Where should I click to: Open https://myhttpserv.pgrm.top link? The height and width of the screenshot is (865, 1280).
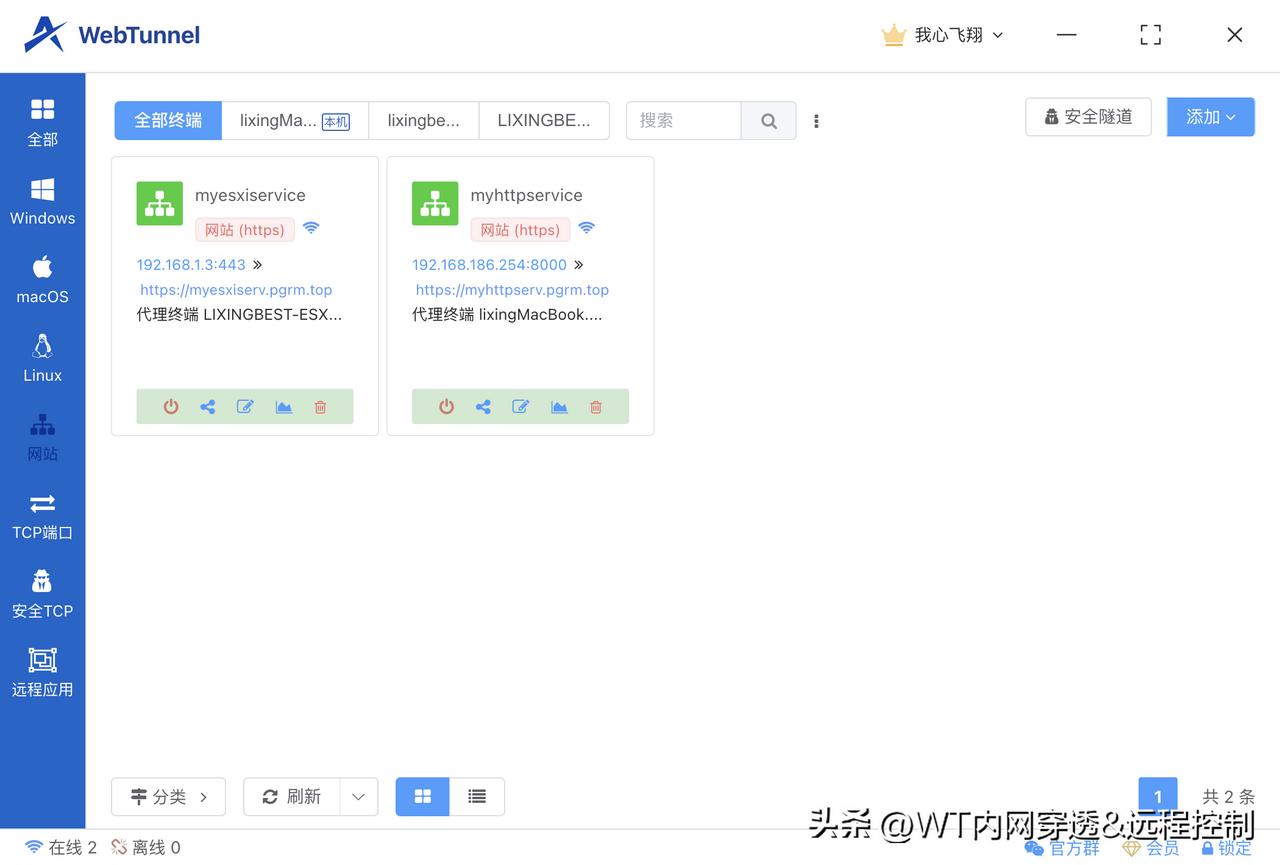[x=512, y=290]
